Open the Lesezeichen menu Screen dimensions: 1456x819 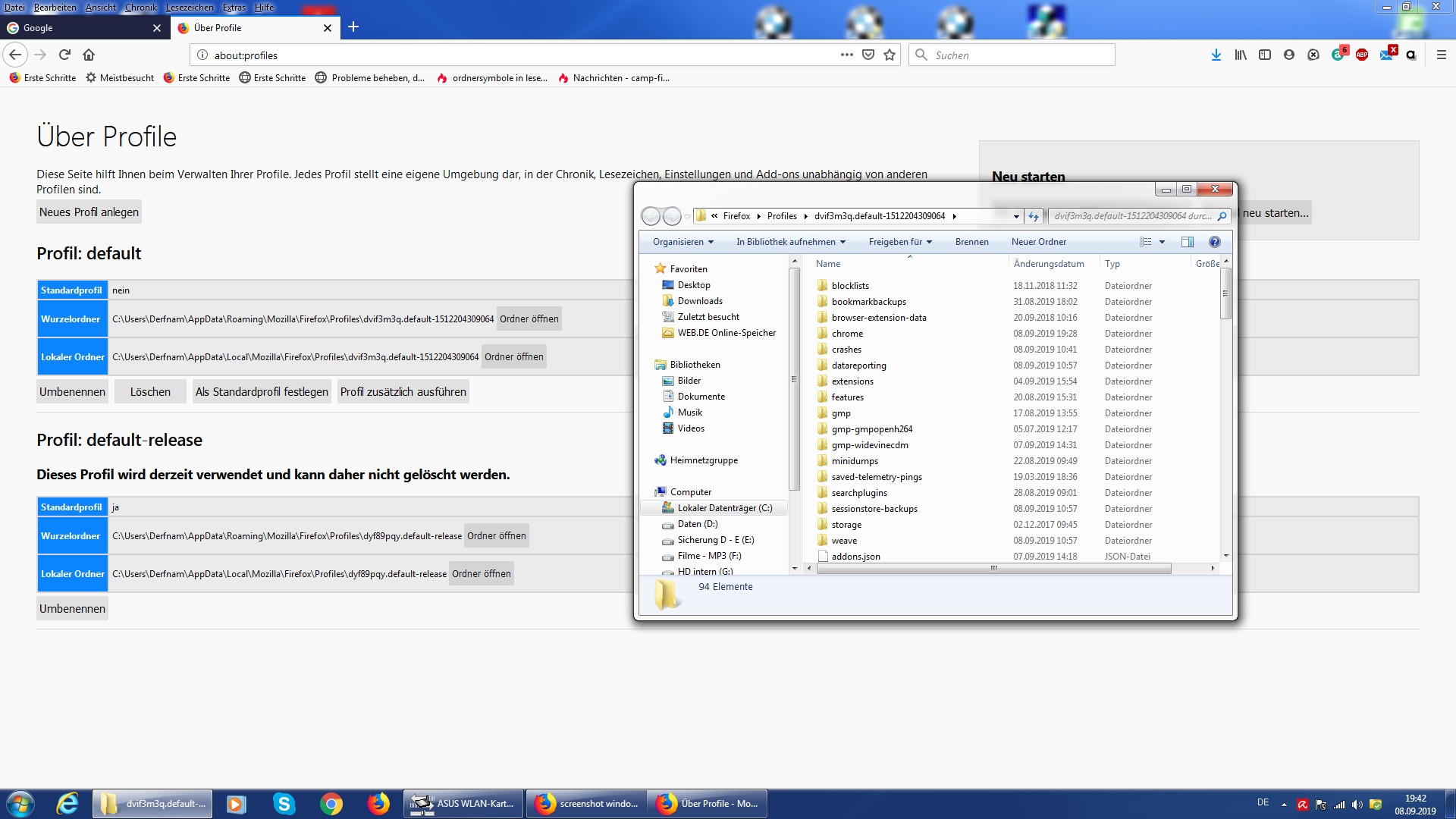point(190,8)
